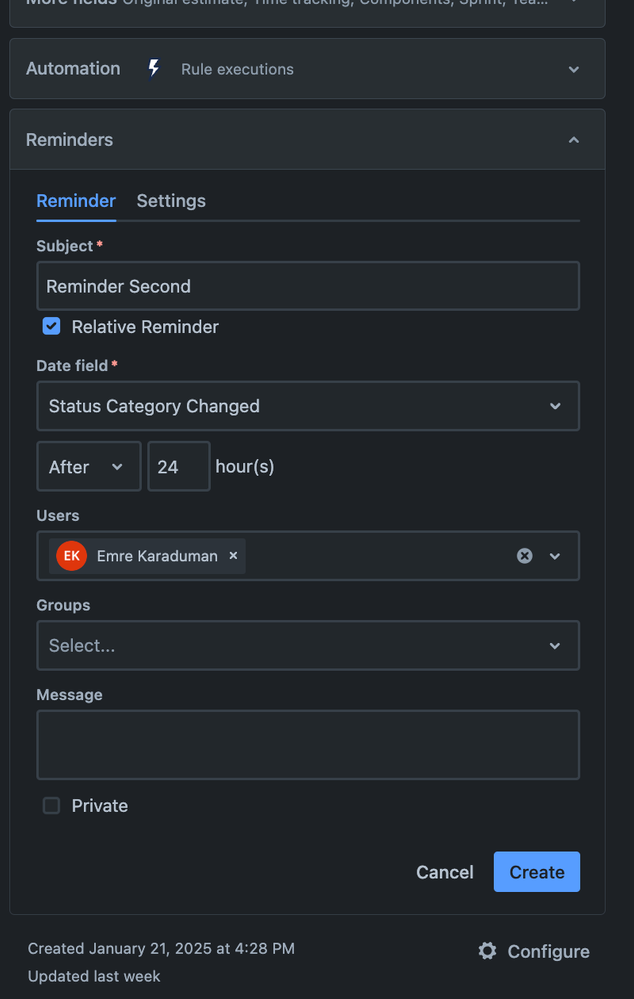This screenshot has height=999, width=634.
Task: Select the Reminder tab
Action: tap(76, 201)
